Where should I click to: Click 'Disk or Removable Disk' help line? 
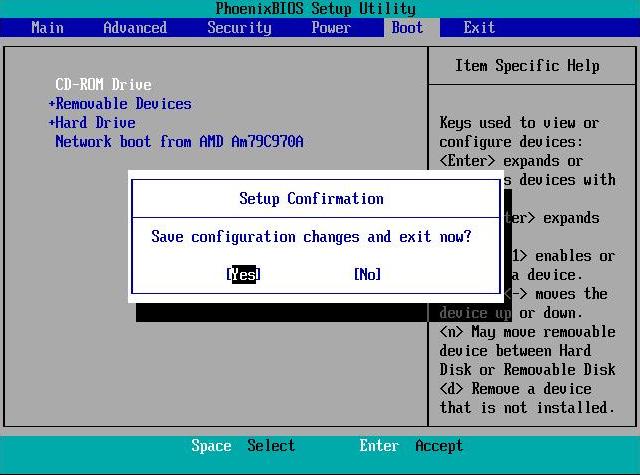[527, 369]
